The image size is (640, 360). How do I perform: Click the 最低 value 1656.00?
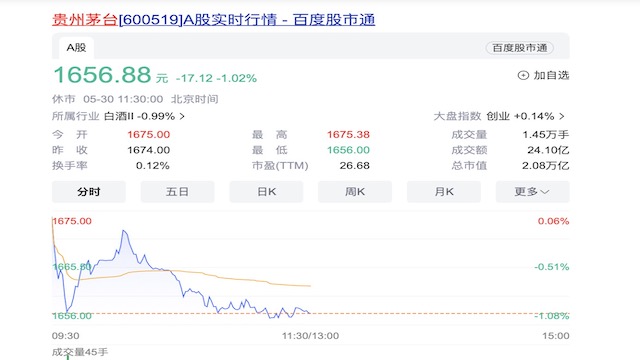pyautogui.click(x=348, y=150)
